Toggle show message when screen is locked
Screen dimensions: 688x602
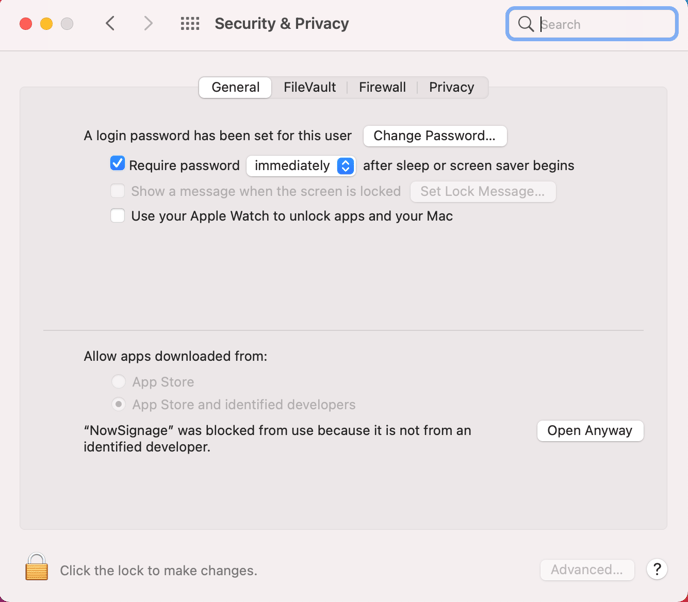click(x=118, y=191)
